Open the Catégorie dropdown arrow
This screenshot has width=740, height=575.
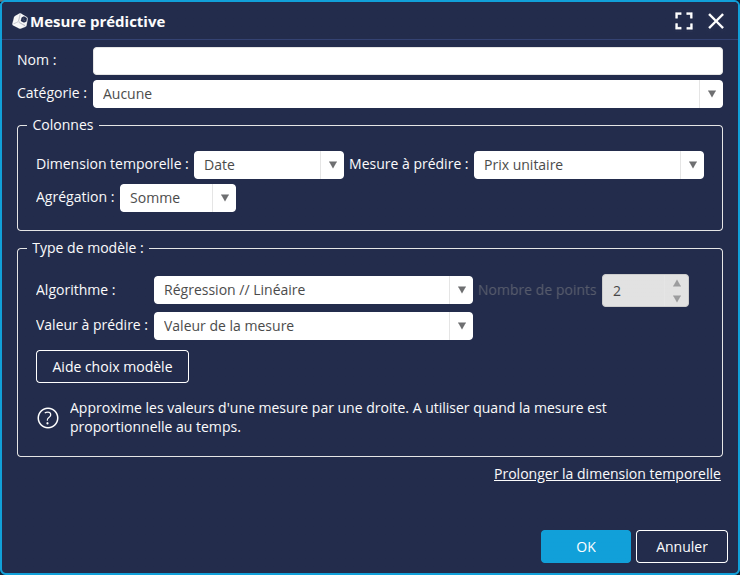[x=711, y=94]
